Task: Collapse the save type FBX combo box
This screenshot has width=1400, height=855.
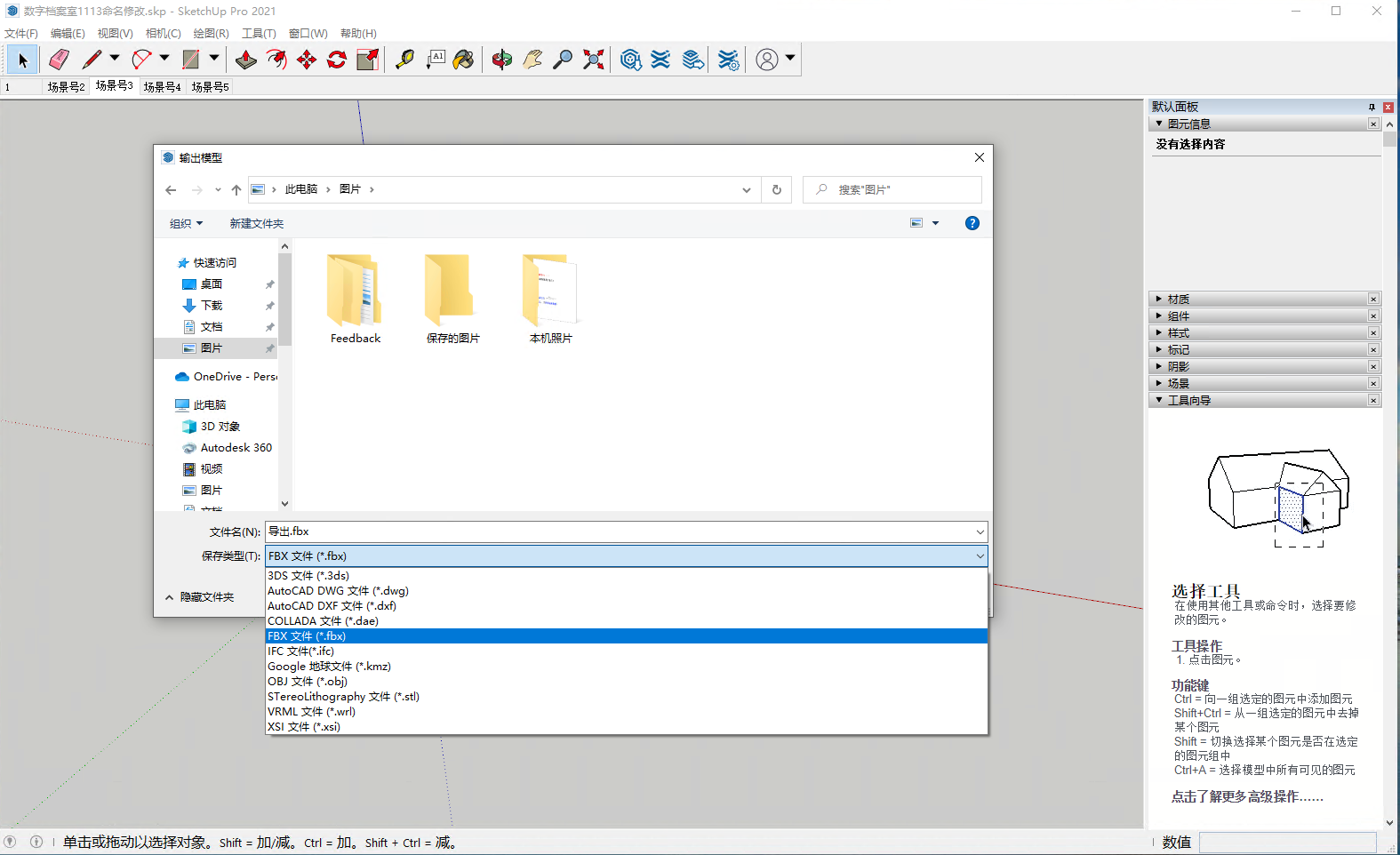Action: point(980,556)
